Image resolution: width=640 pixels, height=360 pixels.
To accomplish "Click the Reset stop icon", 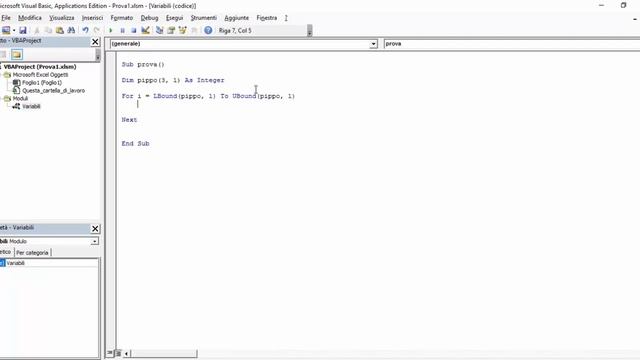I will click(133, 31).
